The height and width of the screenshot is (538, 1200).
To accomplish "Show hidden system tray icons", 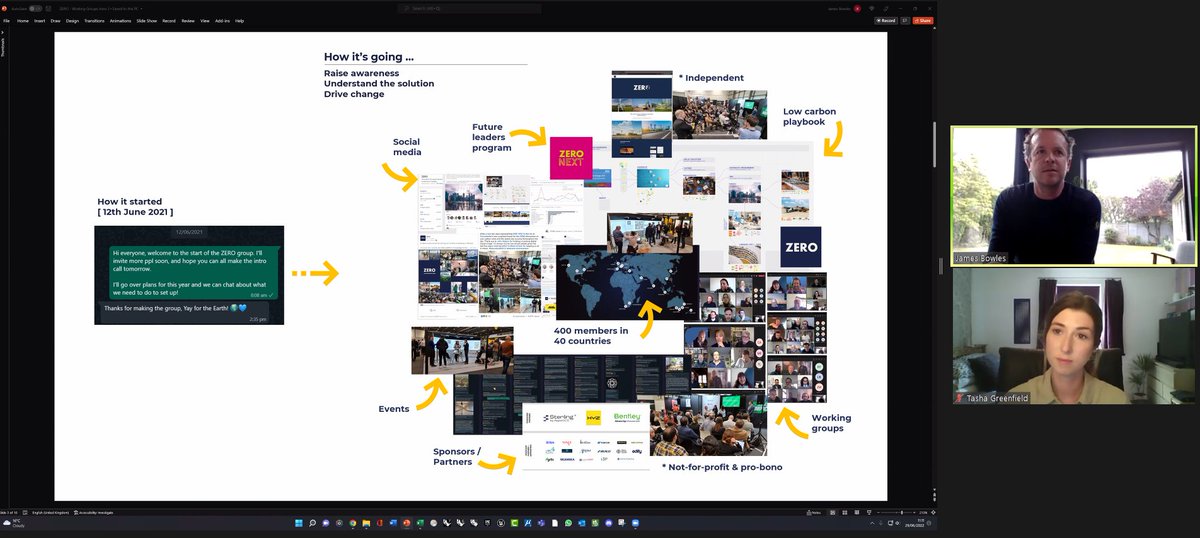I will coord(872,523).
